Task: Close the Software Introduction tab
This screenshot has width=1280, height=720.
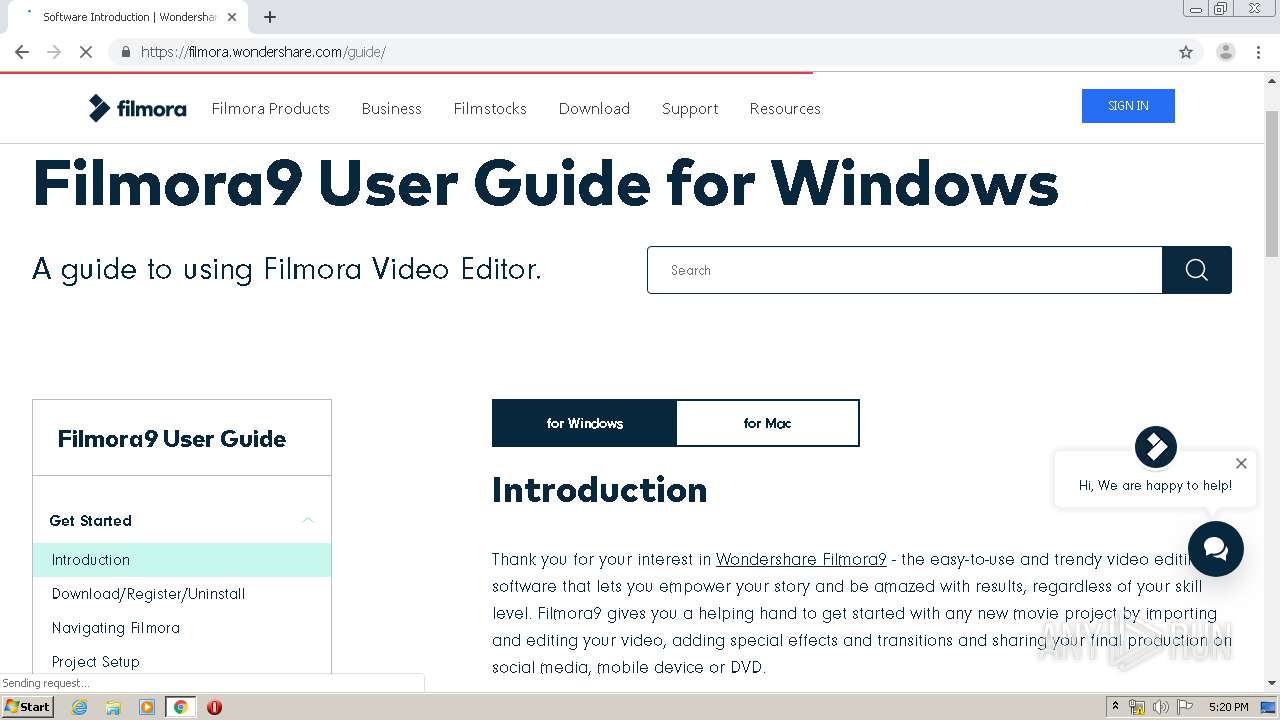Action: [x=233, y=17]
